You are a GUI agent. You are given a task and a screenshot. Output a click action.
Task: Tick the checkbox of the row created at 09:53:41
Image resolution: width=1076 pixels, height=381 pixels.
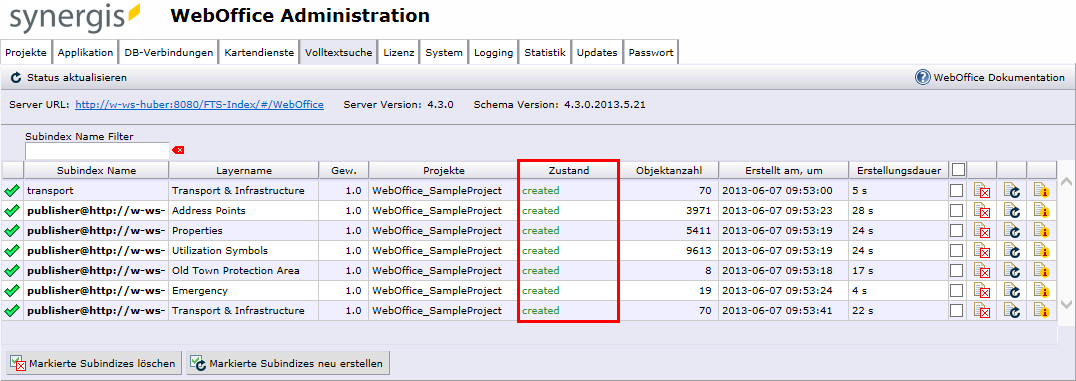tap(957, 311)
